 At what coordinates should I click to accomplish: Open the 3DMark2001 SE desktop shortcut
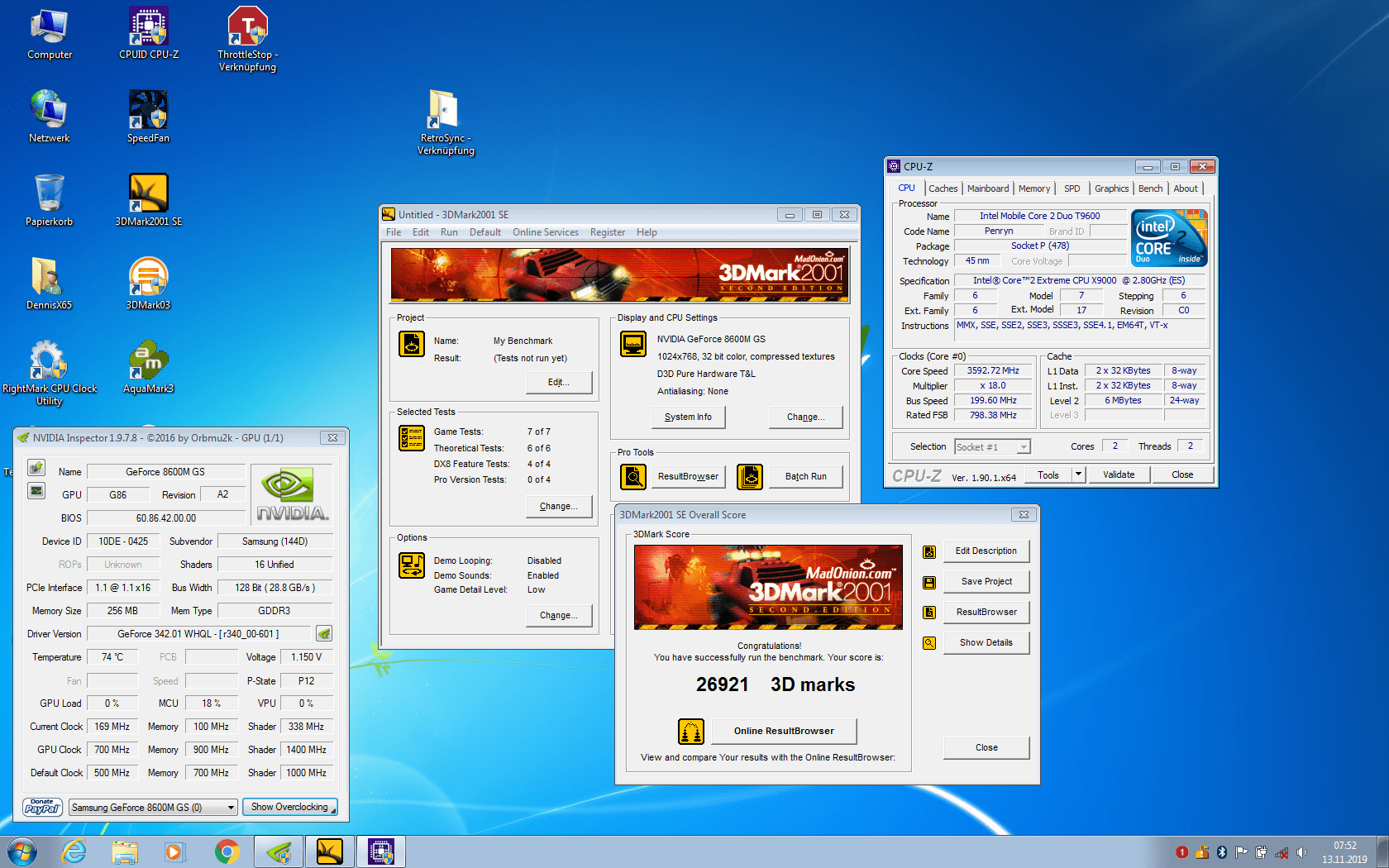149,200
